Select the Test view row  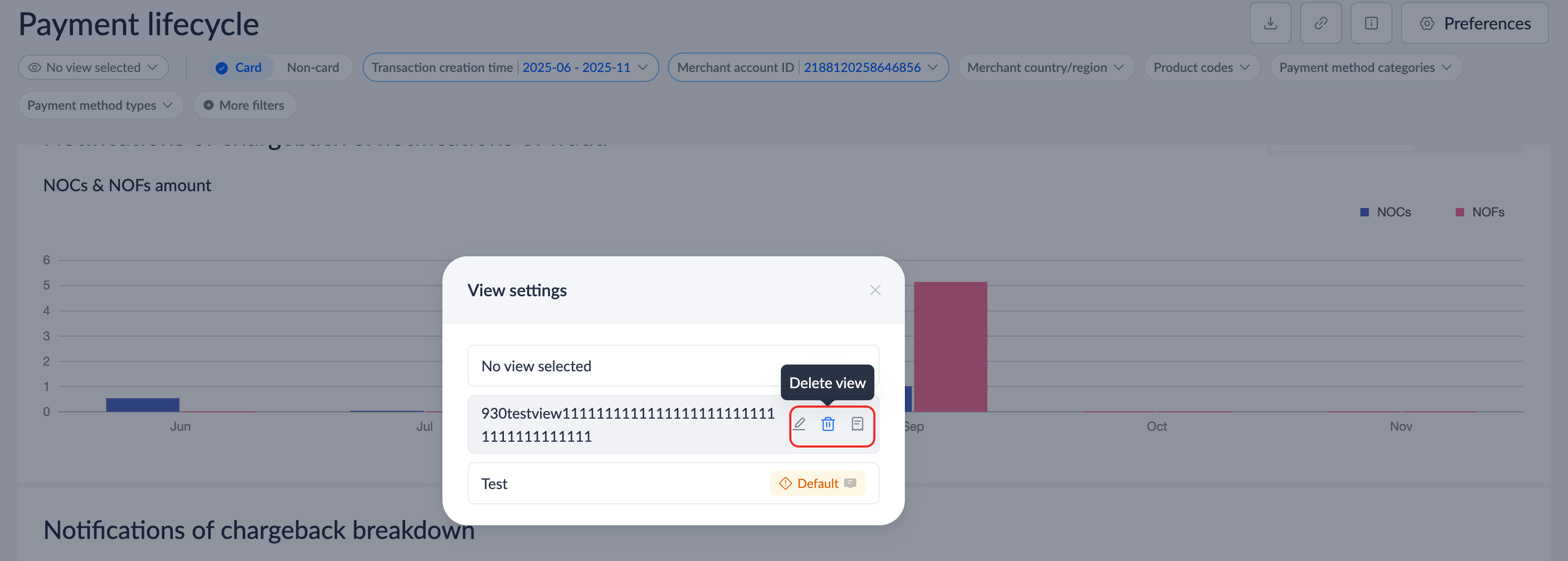tap(673, 483)
